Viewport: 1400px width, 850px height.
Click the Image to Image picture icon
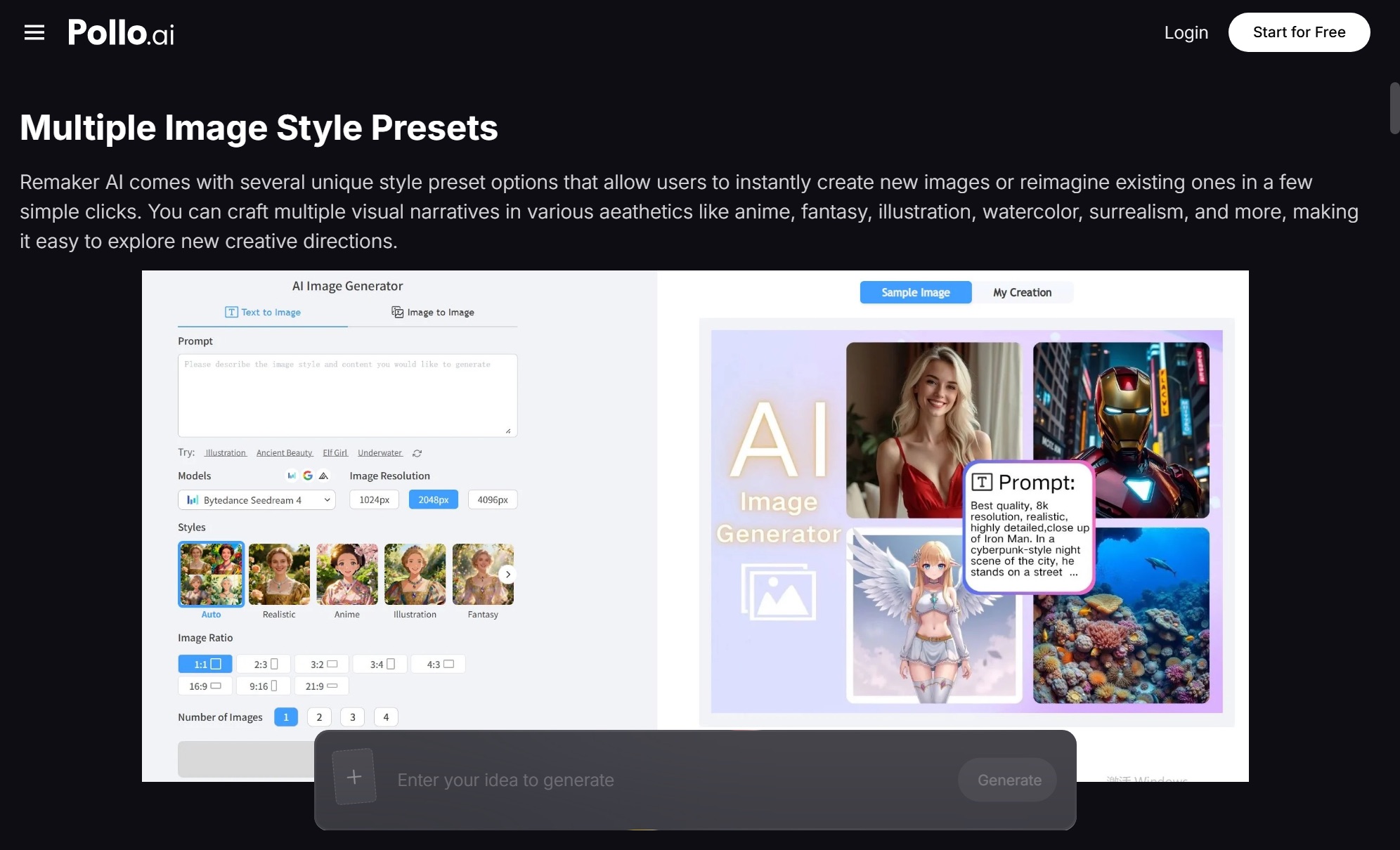coord(397,312)
